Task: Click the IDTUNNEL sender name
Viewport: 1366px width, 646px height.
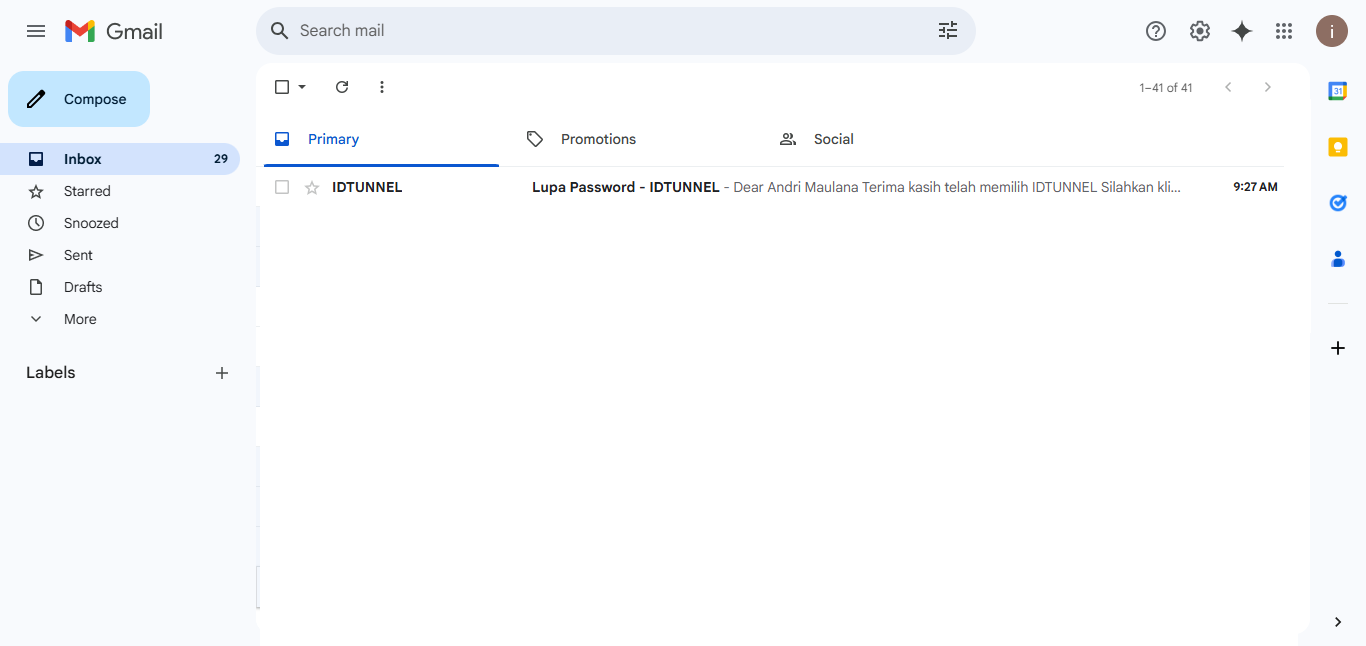Action: 367,187
